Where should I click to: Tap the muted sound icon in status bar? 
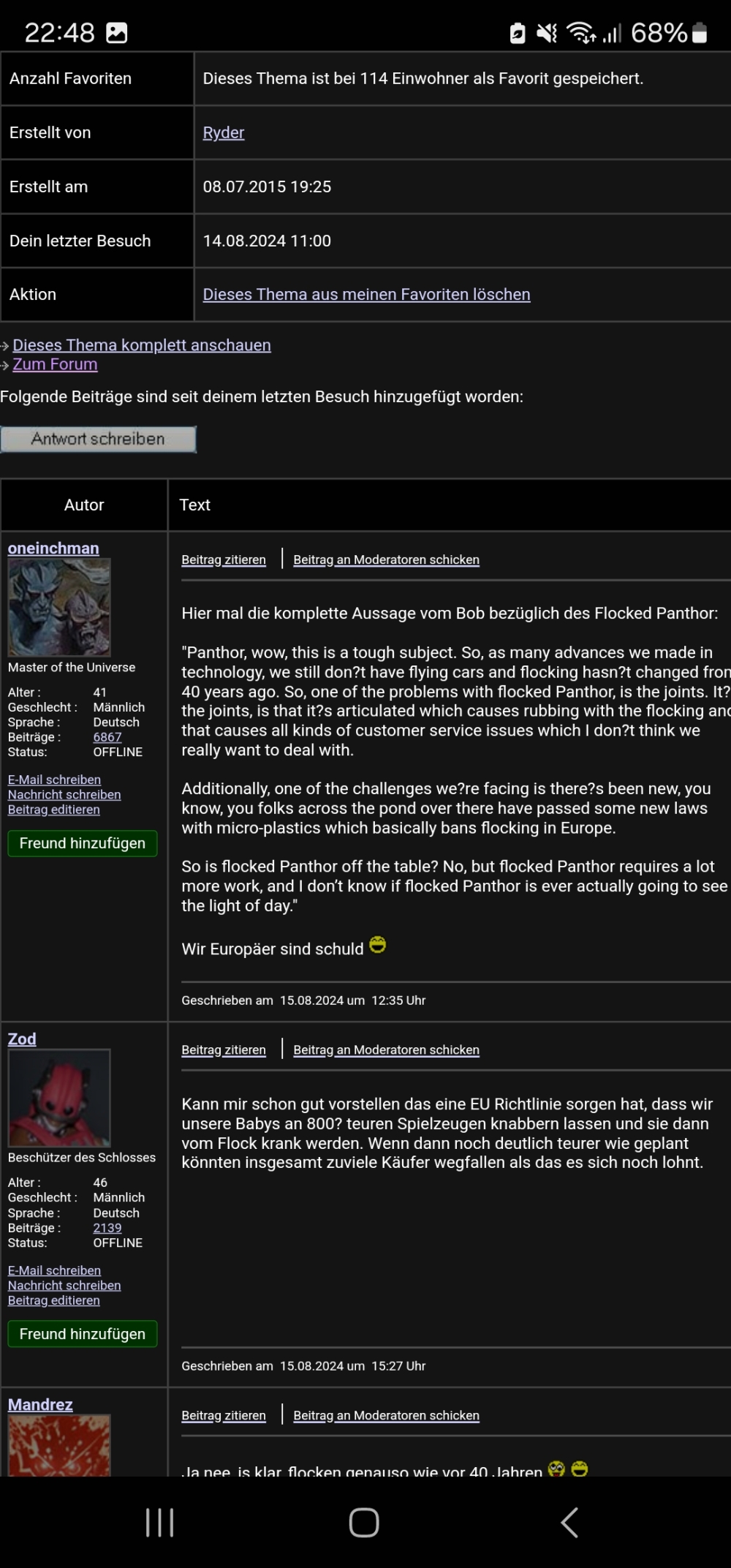tap(547, 33)
